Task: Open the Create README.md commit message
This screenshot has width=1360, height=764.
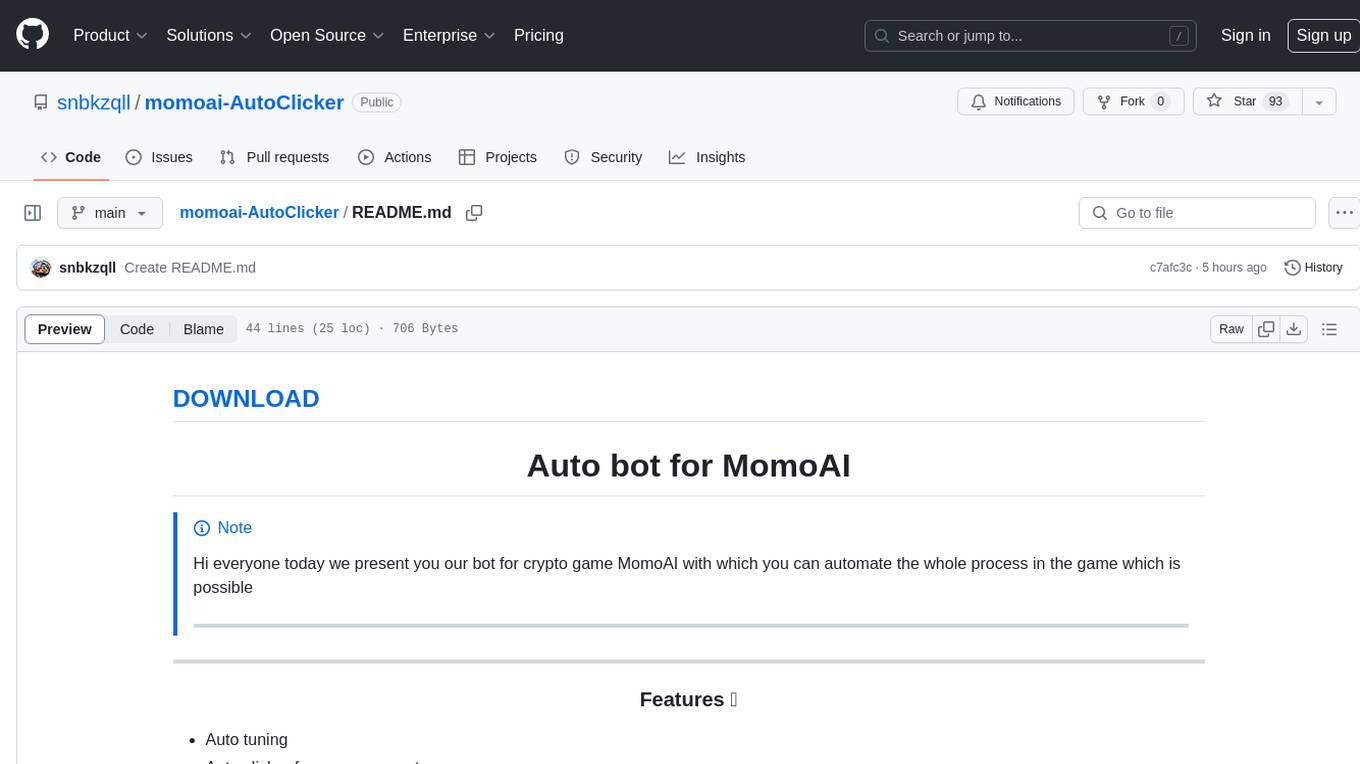Action: 190,267
